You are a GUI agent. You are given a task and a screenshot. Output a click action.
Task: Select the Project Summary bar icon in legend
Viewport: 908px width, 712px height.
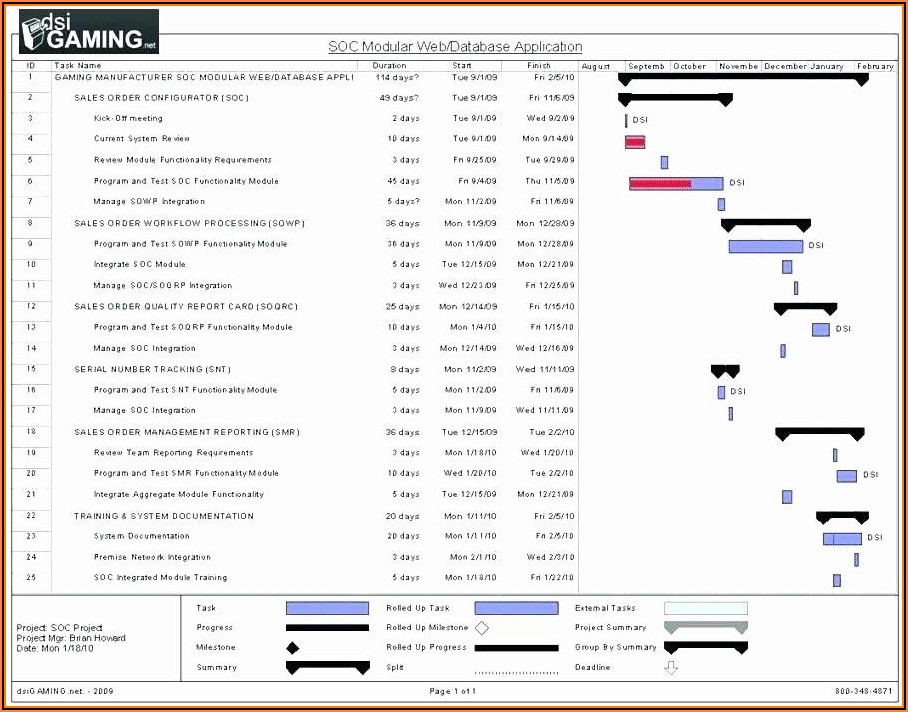[x=706, y=628]
